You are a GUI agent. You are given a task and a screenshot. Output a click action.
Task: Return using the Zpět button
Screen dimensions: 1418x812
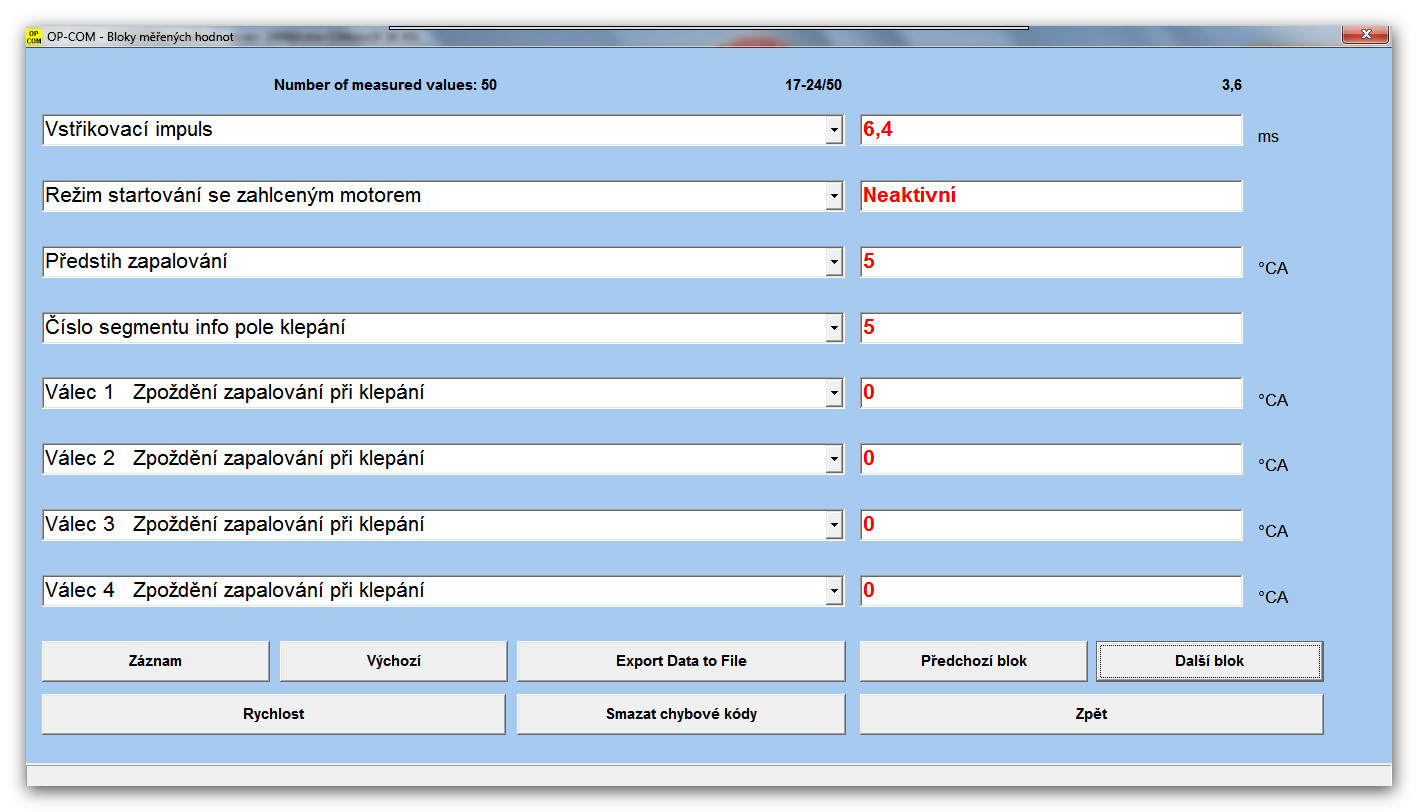pos(1091,714)
